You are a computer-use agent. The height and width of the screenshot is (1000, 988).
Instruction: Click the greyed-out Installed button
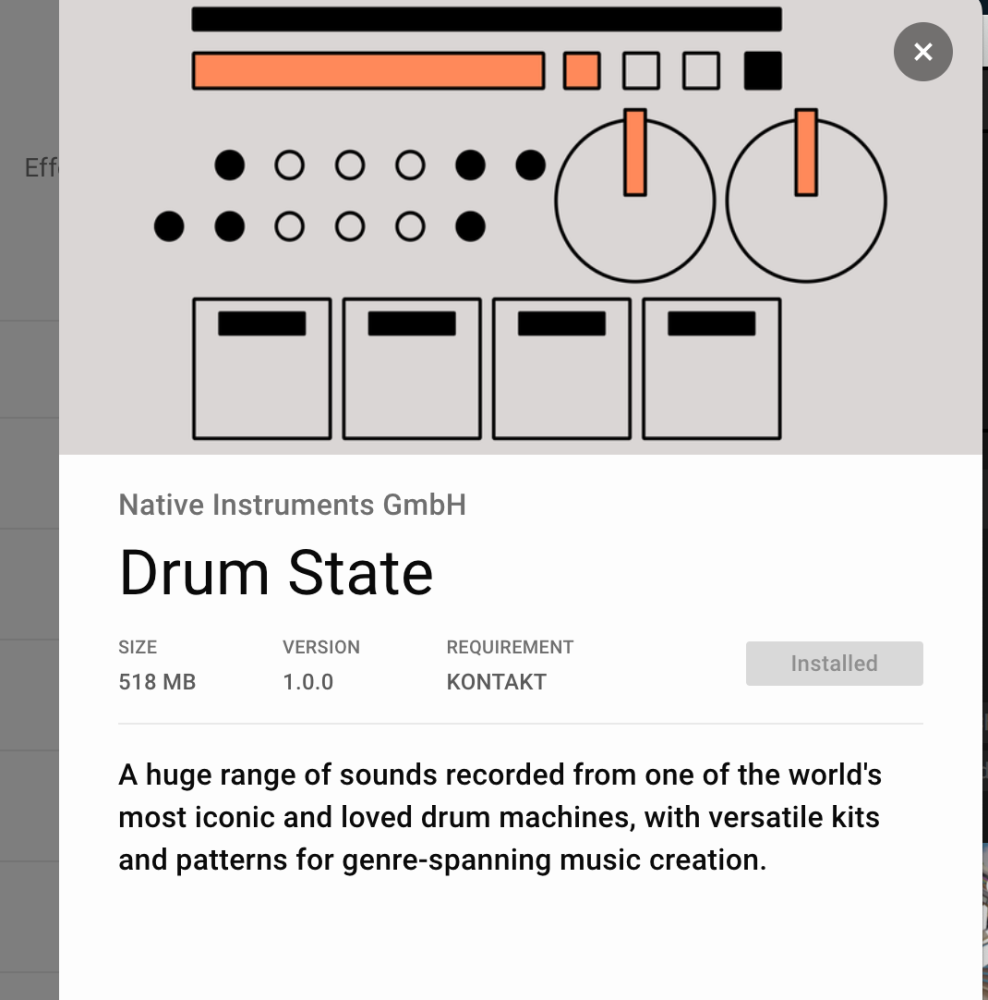click(x=834, y=664)
